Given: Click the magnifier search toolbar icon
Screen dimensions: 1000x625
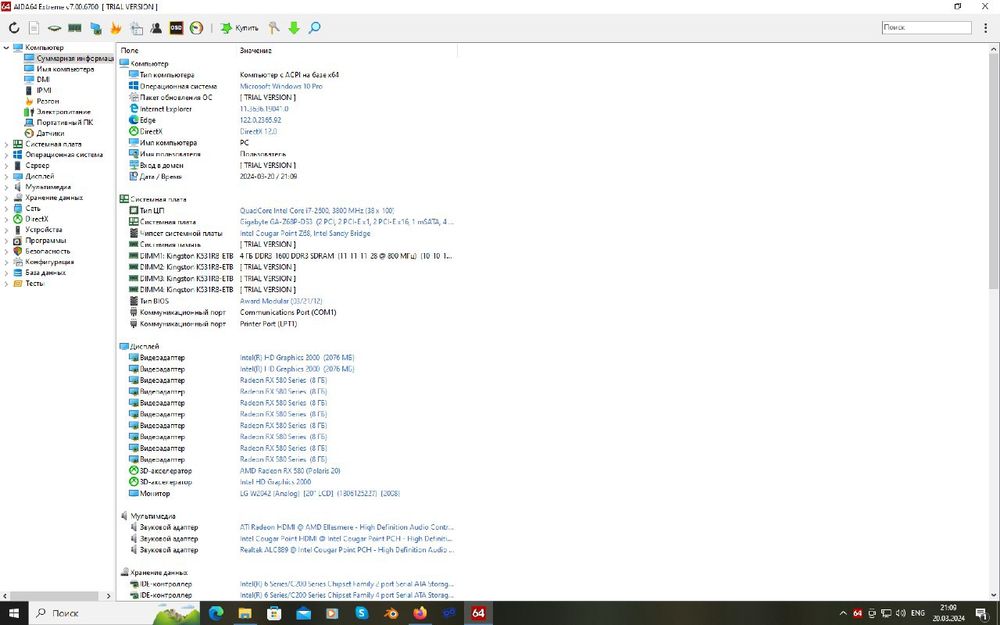Looking at the screenshot, I should coord(314,28).
